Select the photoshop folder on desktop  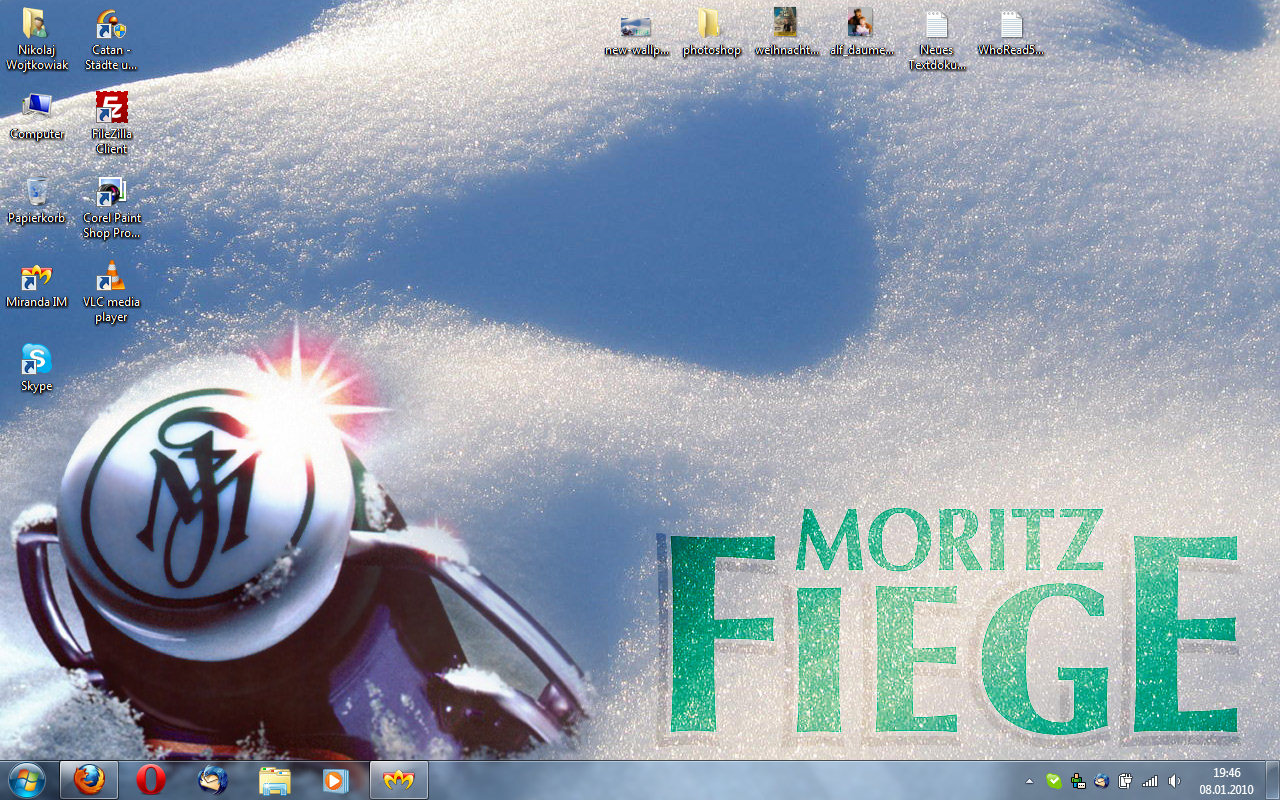point(711,24)
